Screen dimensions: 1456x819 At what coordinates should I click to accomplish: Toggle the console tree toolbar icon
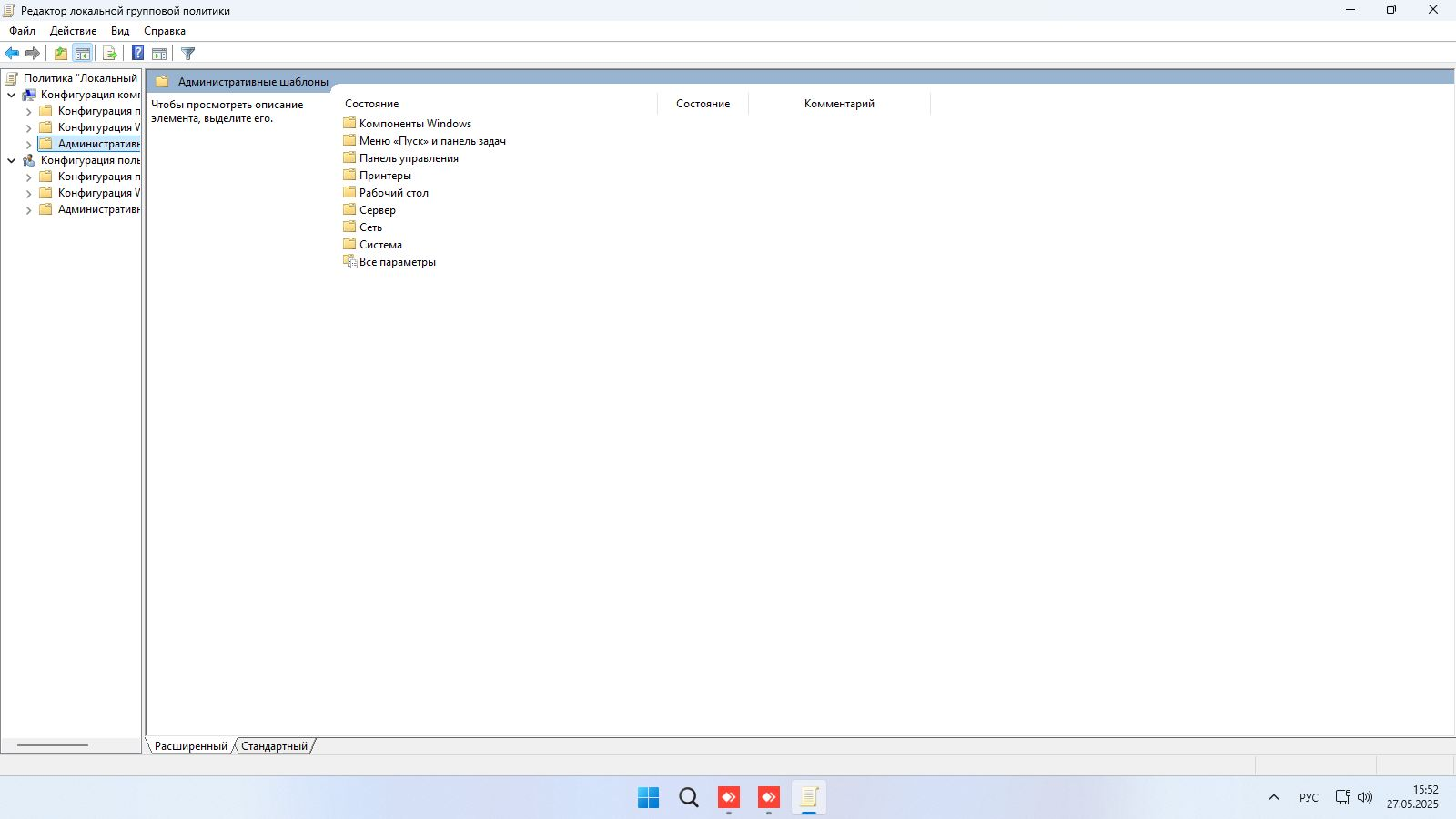pos(83,54)
